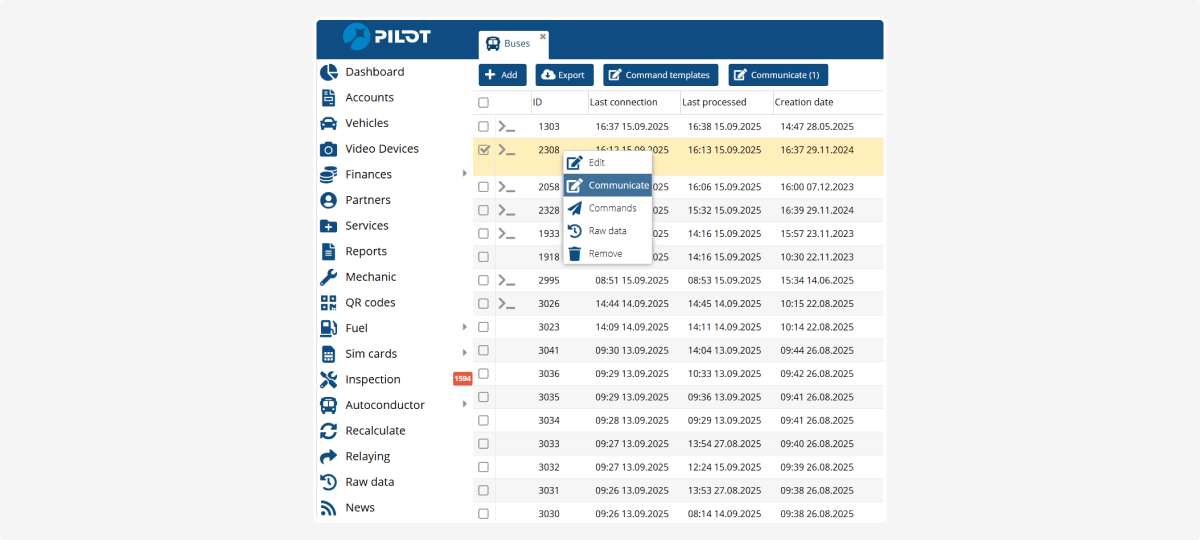The image size is (1200, 540).
Task: Expand the Autoconductor submenu arrow
Action: pyautogui.click(x=465, y=405)
